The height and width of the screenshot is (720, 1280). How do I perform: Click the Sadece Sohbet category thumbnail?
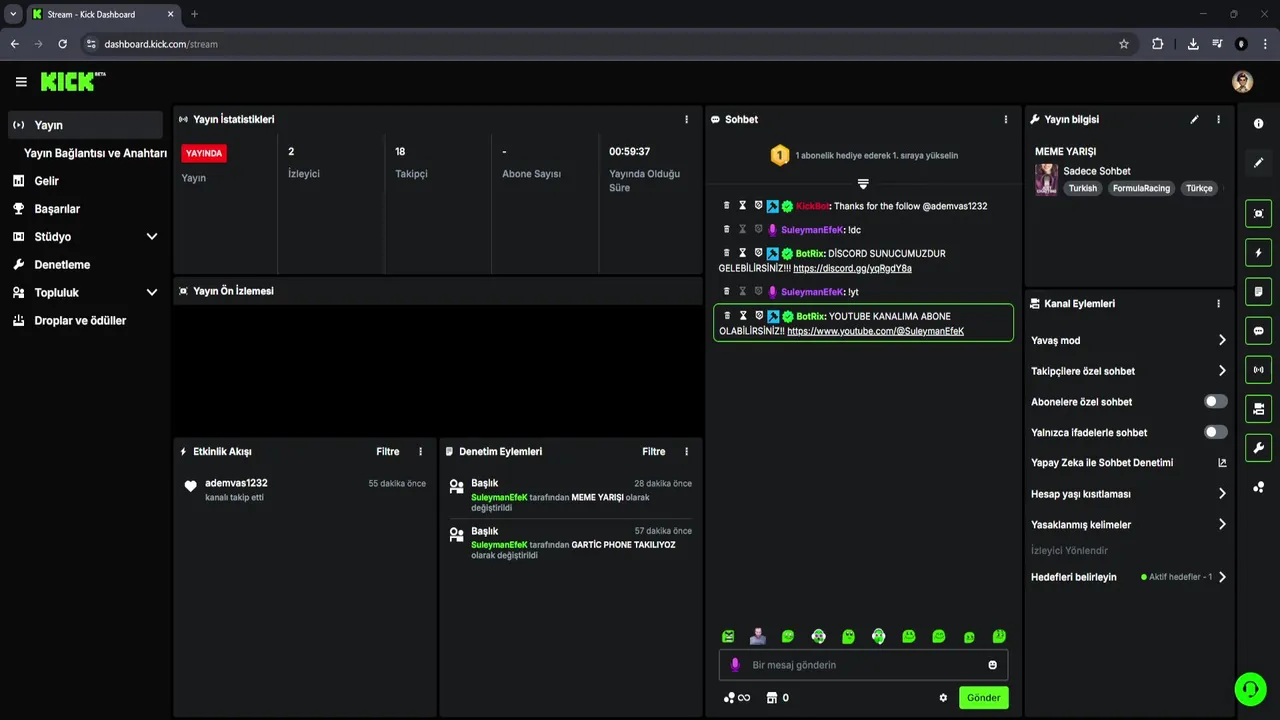coord(1046,180)
